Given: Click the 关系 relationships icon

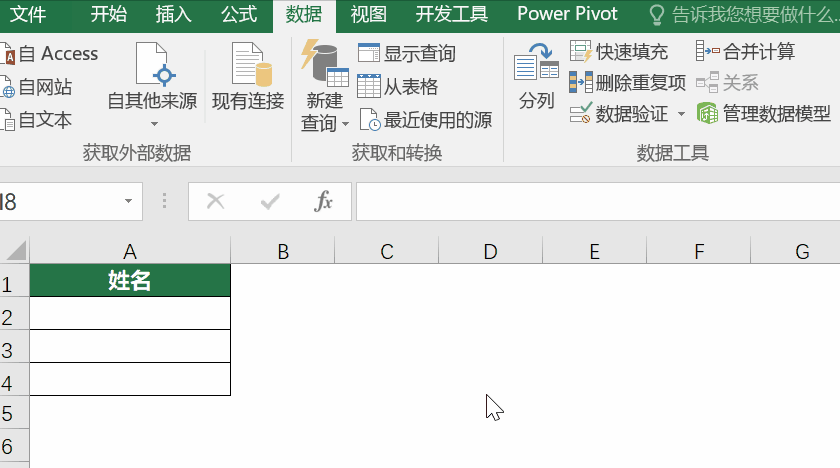Looking at the screenshot, I should (707, 82).
